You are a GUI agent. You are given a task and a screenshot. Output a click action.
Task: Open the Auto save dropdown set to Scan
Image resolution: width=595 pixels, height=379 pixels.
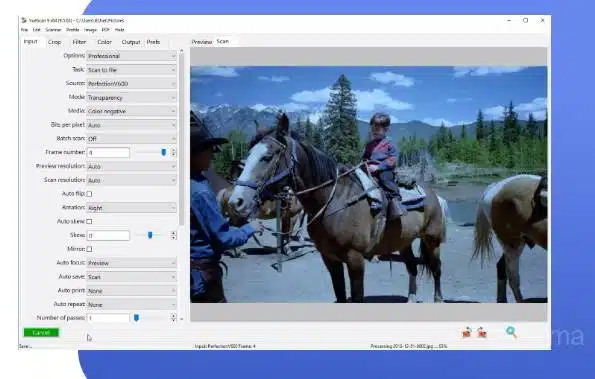131,277
